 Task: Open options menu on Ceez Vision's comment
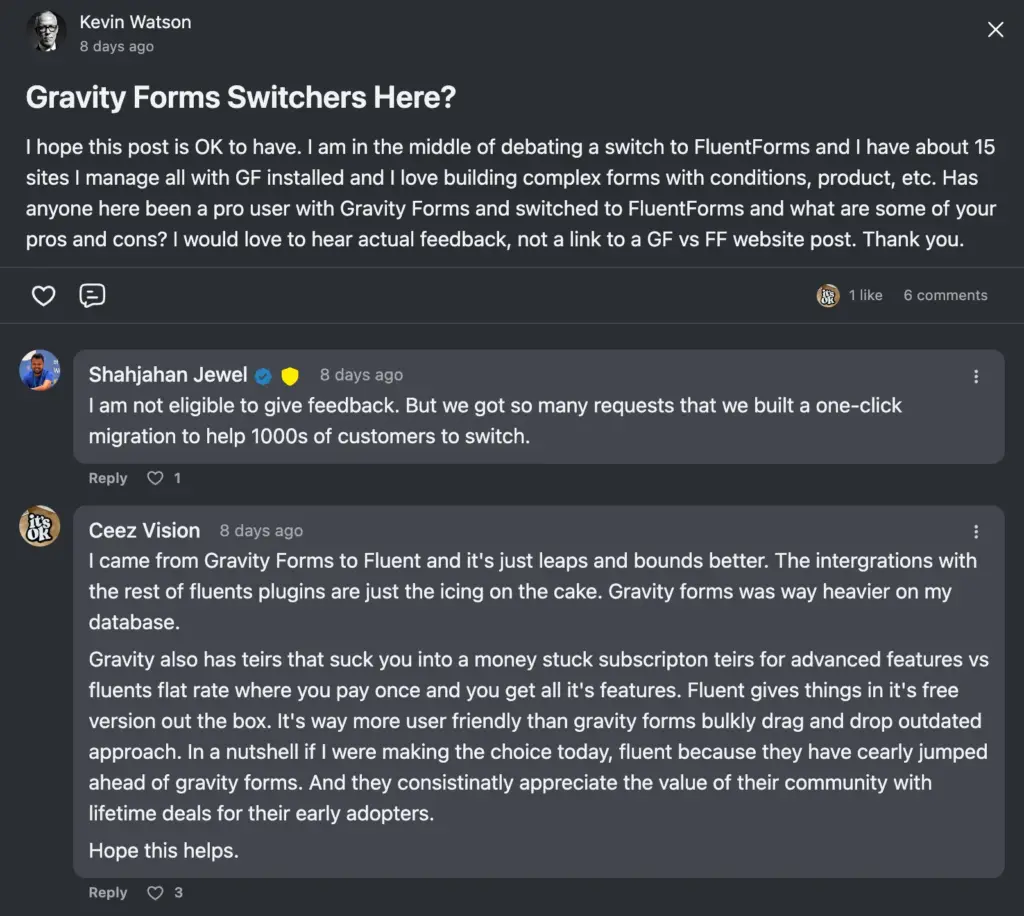click(976, 532)
